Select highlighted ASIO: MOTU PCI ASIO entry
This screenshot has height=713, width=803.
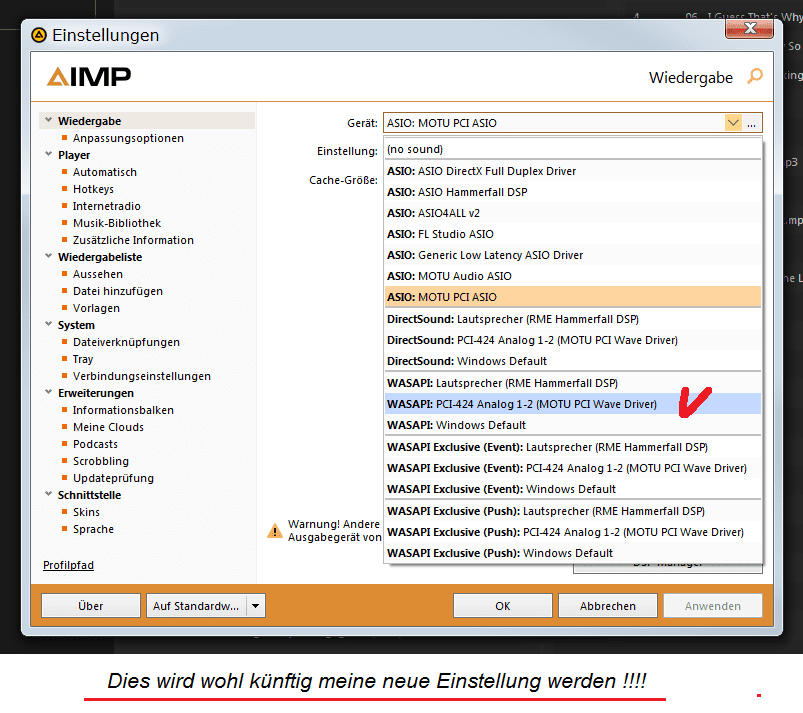[x=573, y=297]
